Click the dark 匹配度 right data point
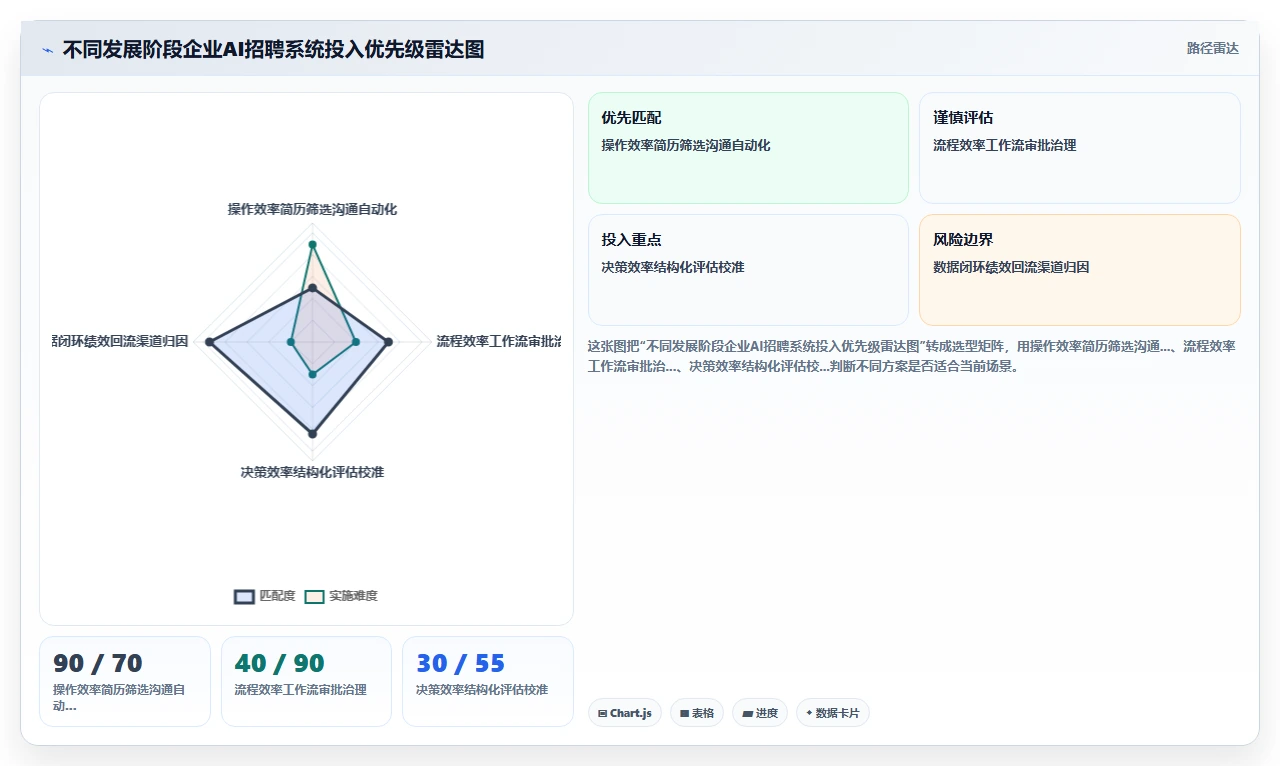Image resolution: width=1280 pixels, height=766 pixels. click(x=389, y=342)
